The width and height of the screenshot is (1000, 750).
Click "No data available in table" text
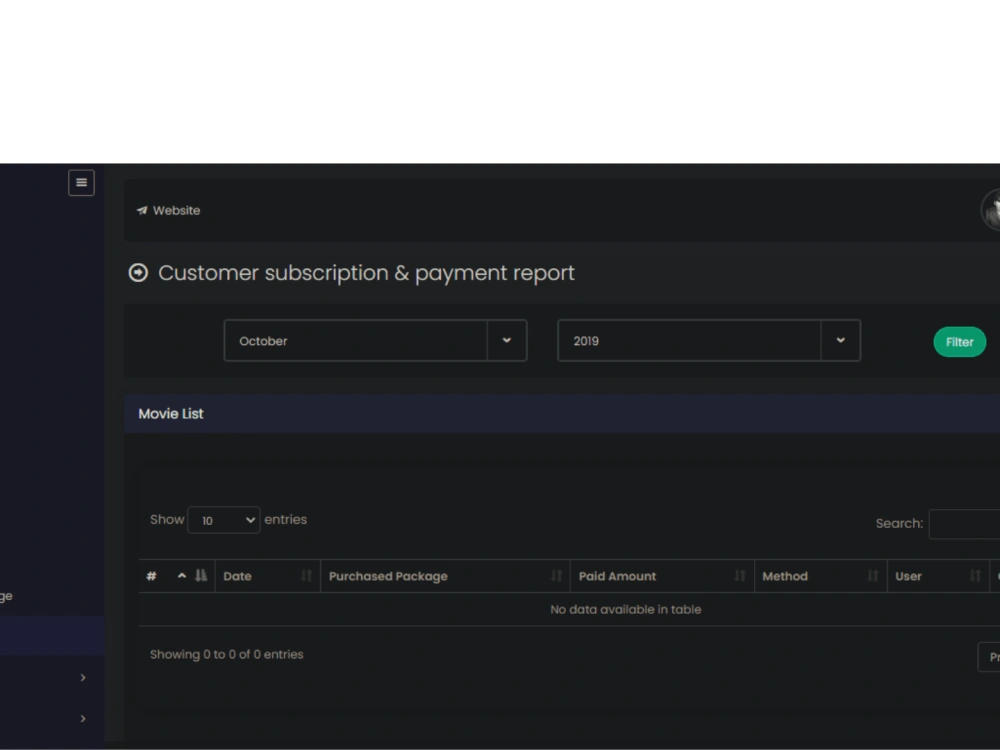point(626,610)
